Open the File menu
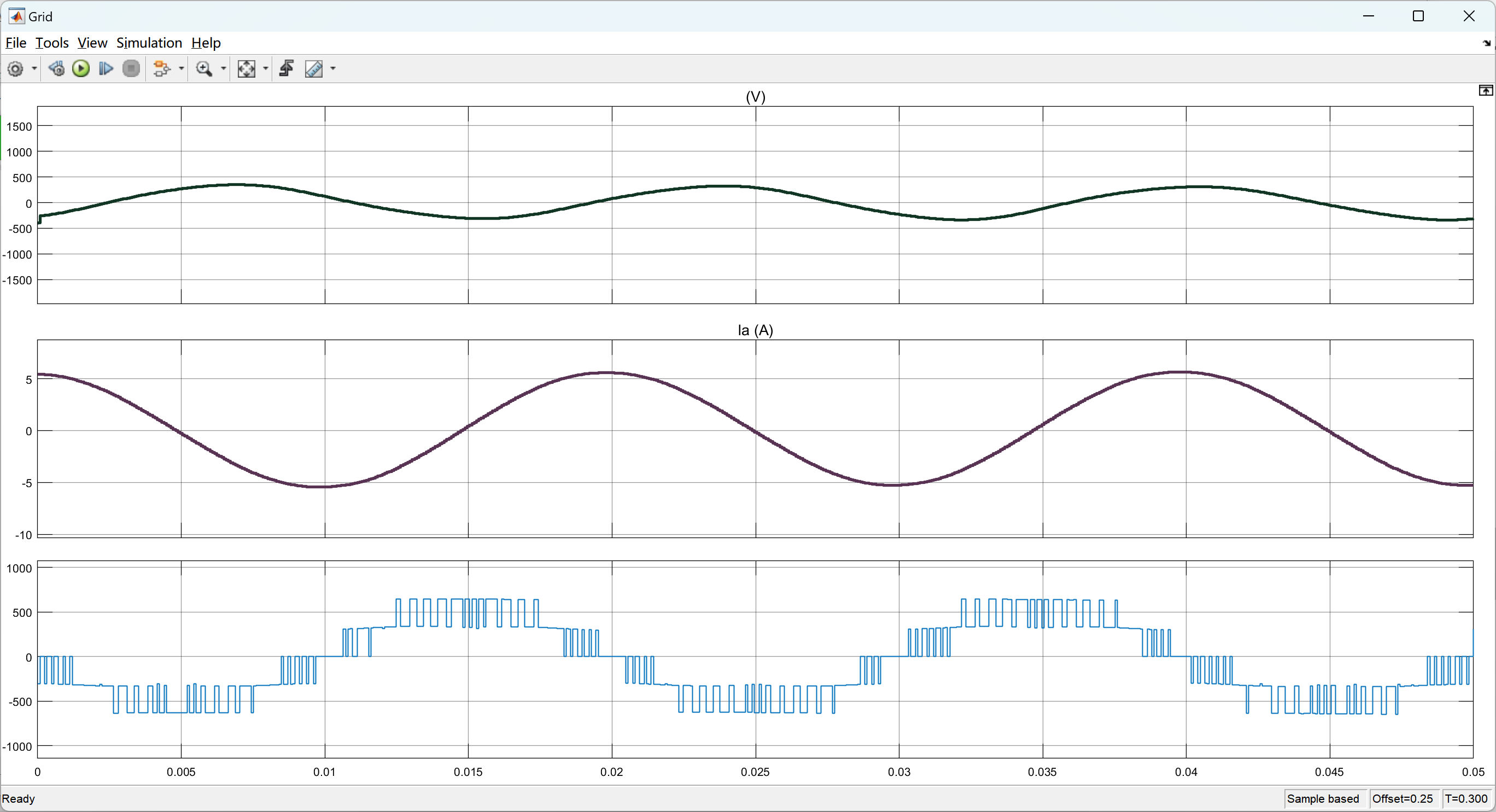1496x812 pixels. [16, 43]
